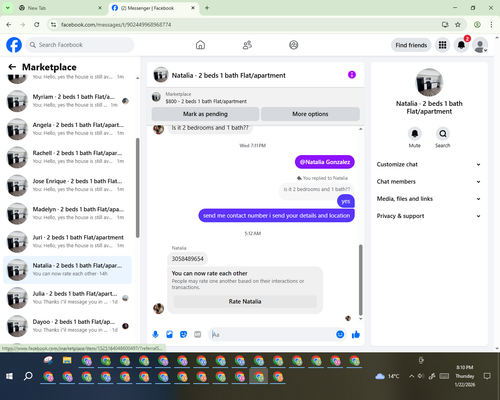
Task: Click Find friends button
Action: point(411,45)
